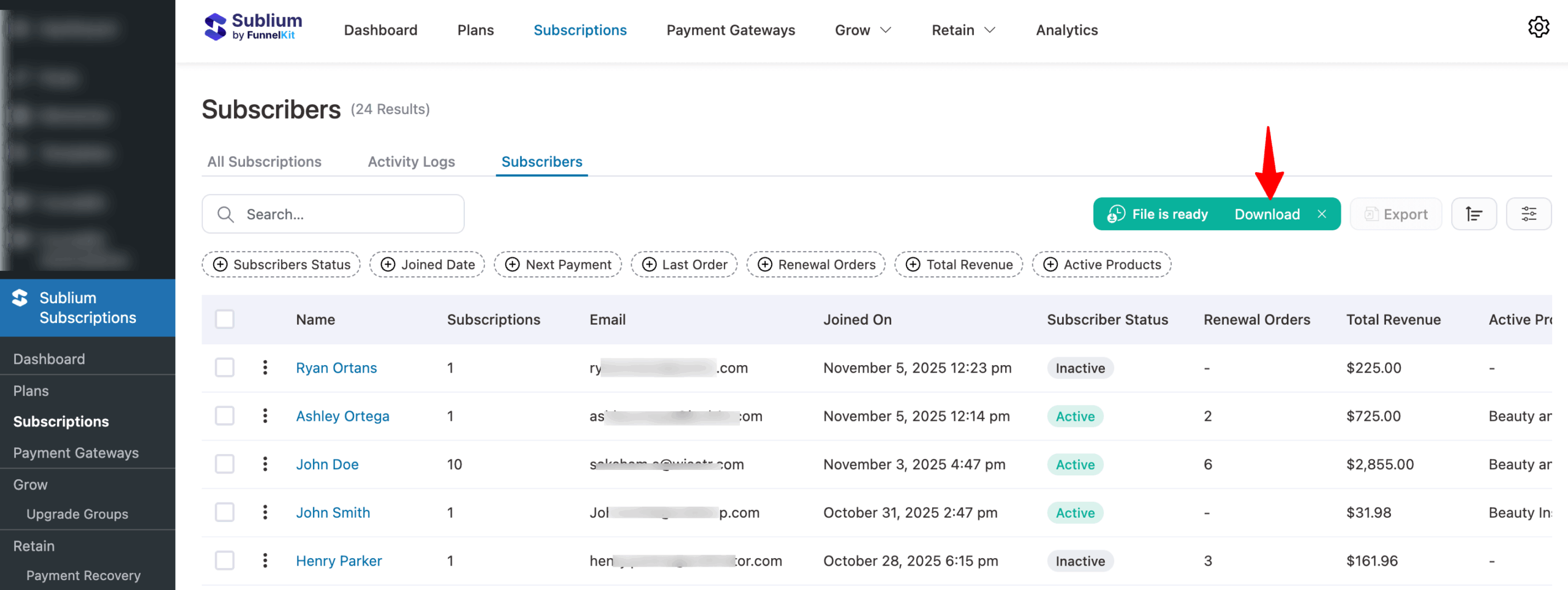Expand the Grow navigation dropdown
This screenshot has height=590, width=1568.
pyautogui.click(x=862, y=29)
